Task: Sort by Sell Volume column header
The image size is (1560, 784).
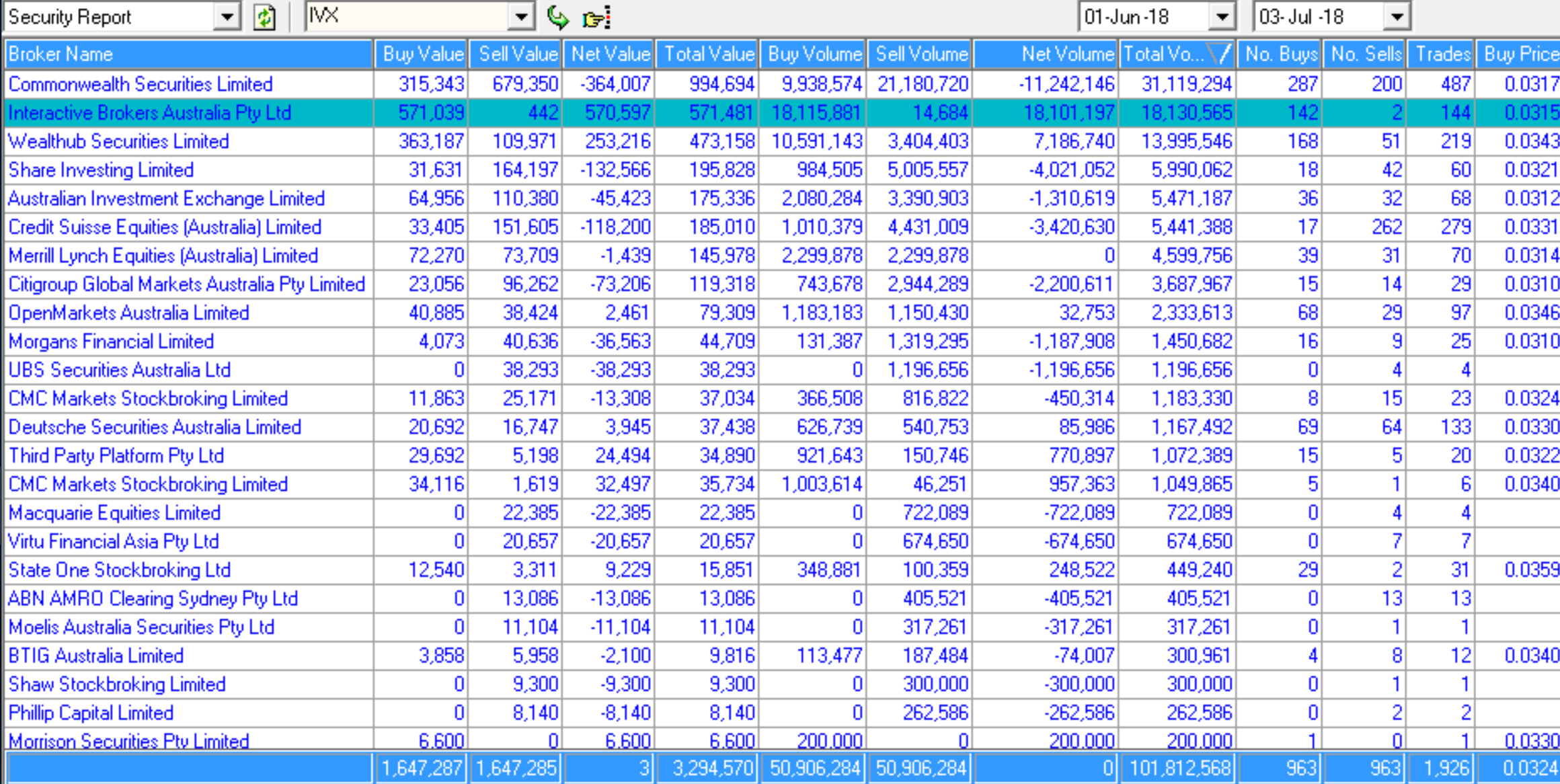Action: pyautogui.click(x=920, y=54)
